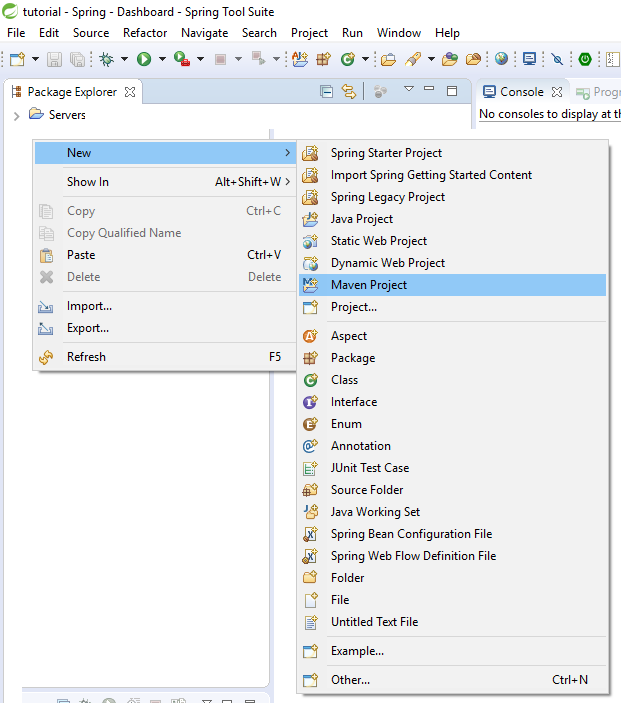Maximize the Package Explorer view
The width and height of the screenshot is (644, 714).
coord(452,91)
